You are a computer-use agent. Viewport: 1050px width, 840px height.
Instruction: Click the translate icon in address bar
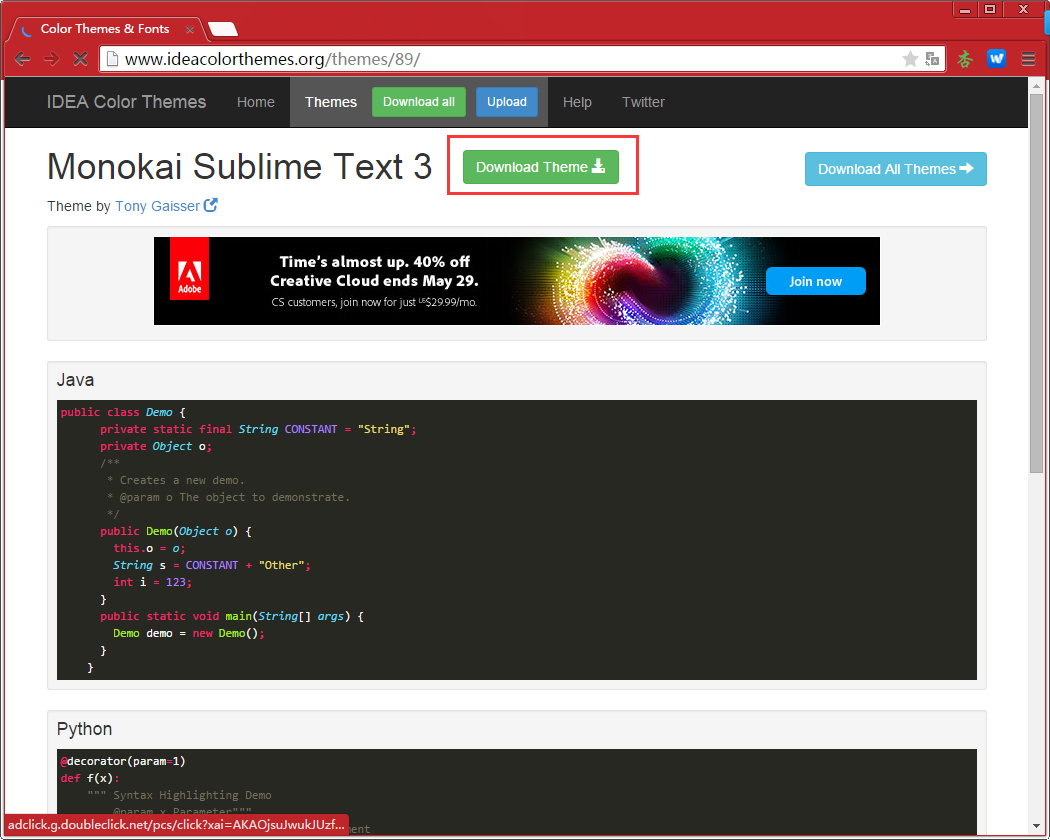click(931, 59)
